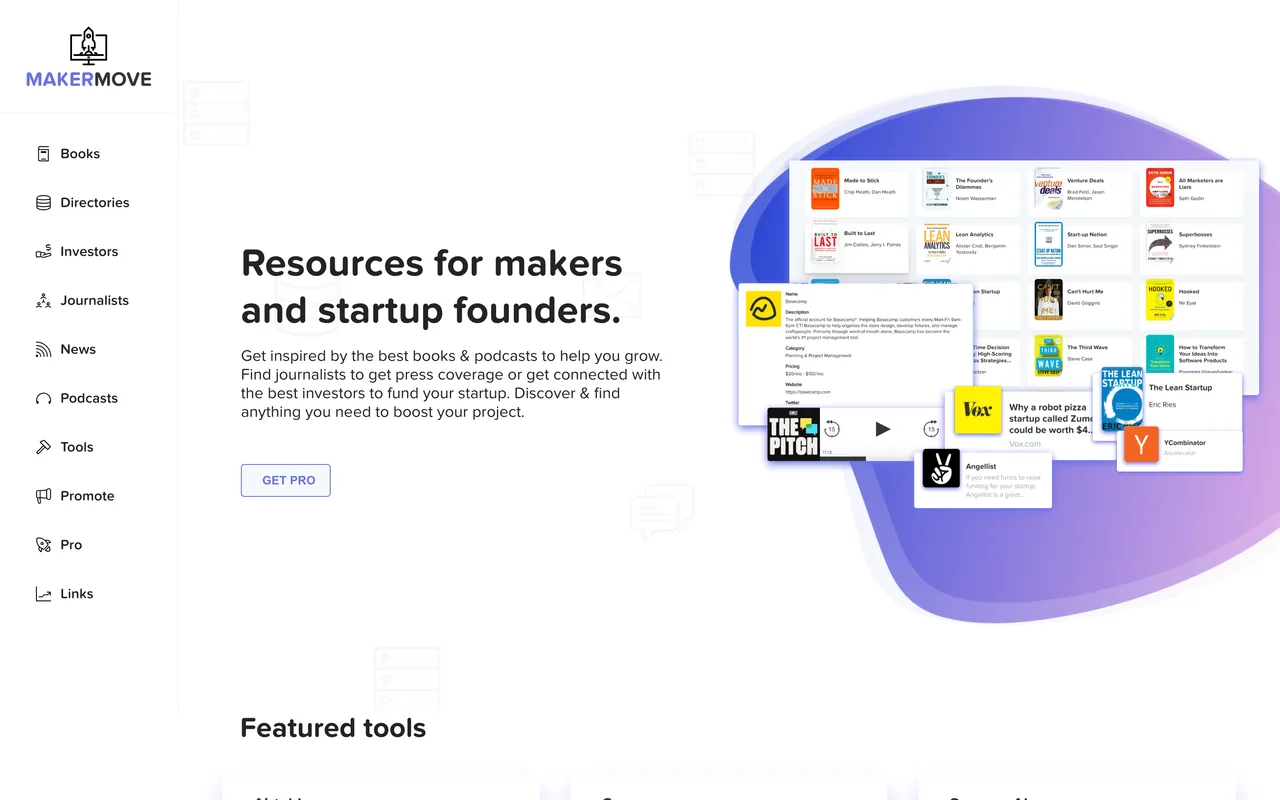Click the Tools hammer icon
This screenshot has height=800, width=1280.
click(43, 448)
